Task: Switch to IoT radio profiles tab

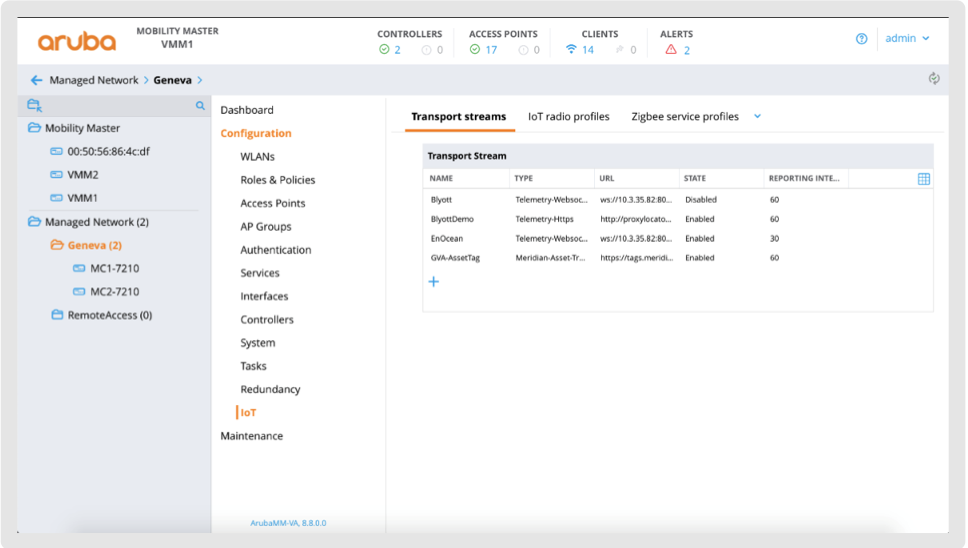Action: [568, 117]
